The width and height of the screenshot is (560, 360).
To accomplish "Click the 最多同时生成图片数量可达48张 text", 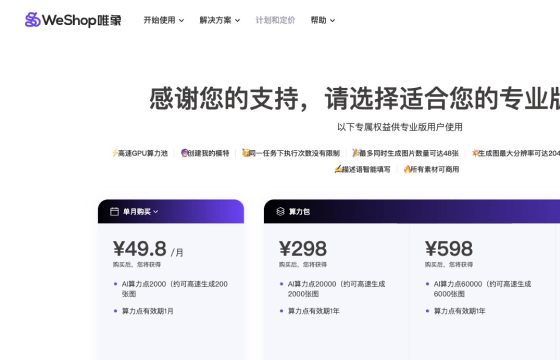I will (409, 153).
